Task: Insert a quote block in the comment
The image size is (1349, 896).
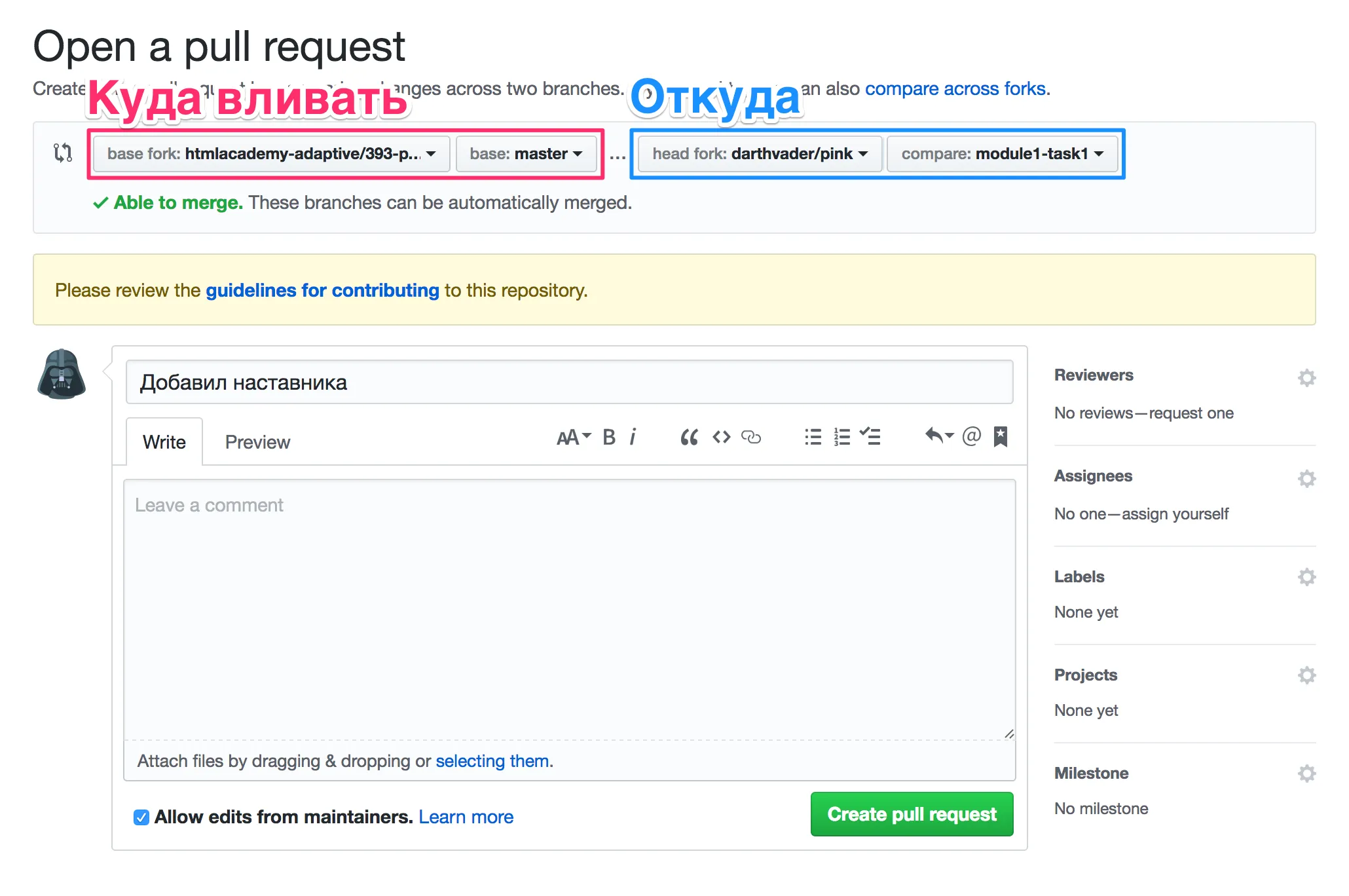Action: tap(688, 437)
